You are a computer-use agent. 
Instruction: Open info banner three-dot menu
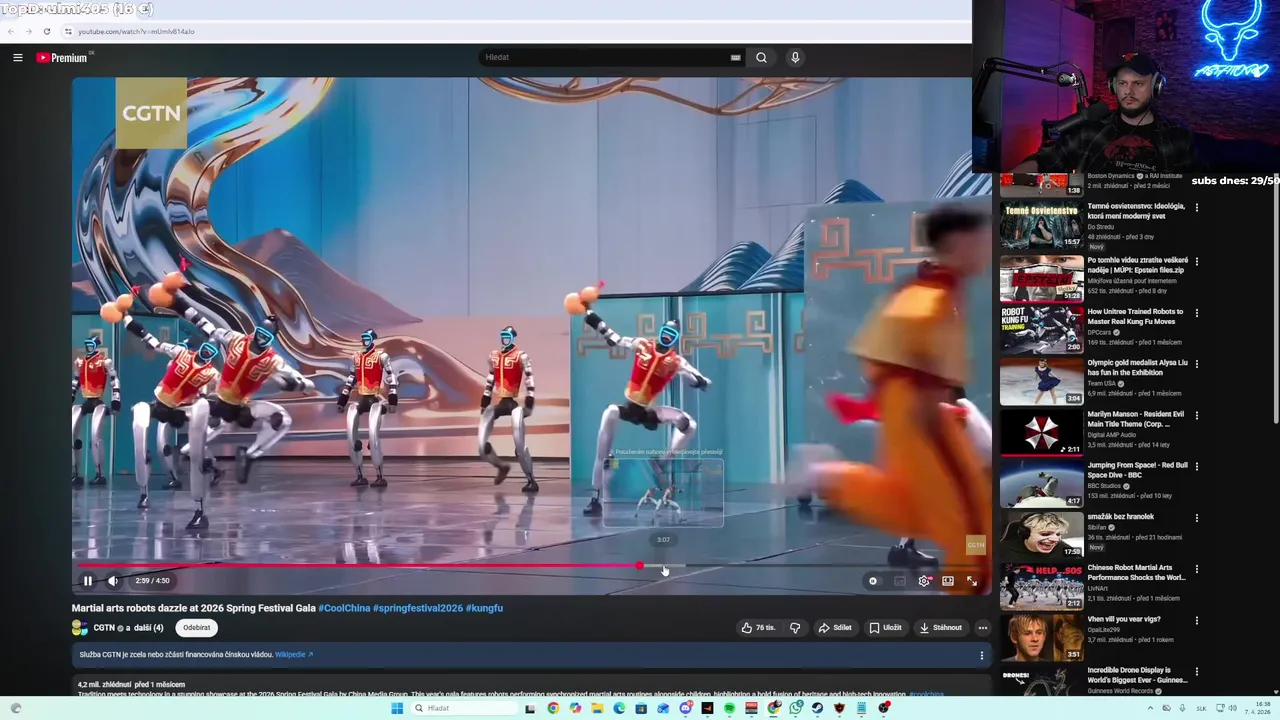point(981,656)
